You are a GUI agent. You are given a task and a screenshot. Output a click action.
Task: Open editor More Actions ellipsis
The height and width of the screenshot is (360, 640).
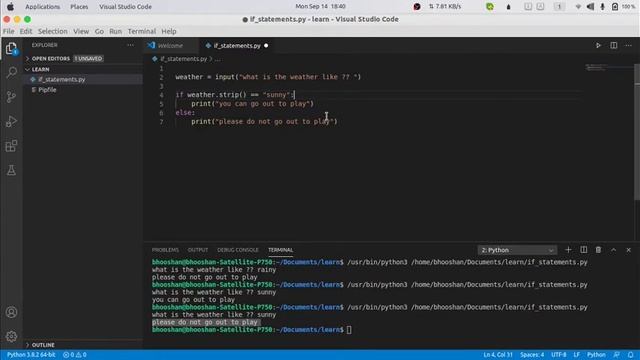[629, 45]
